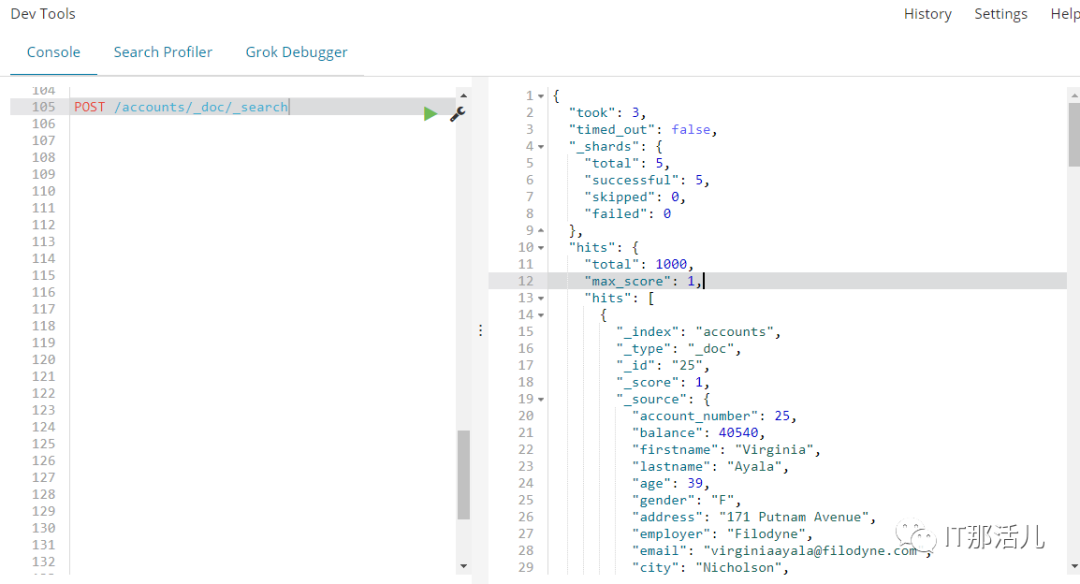Screen dimensions: 1080x584
Task: Run the request with the green play icon
Action: (x=430, y=114)
